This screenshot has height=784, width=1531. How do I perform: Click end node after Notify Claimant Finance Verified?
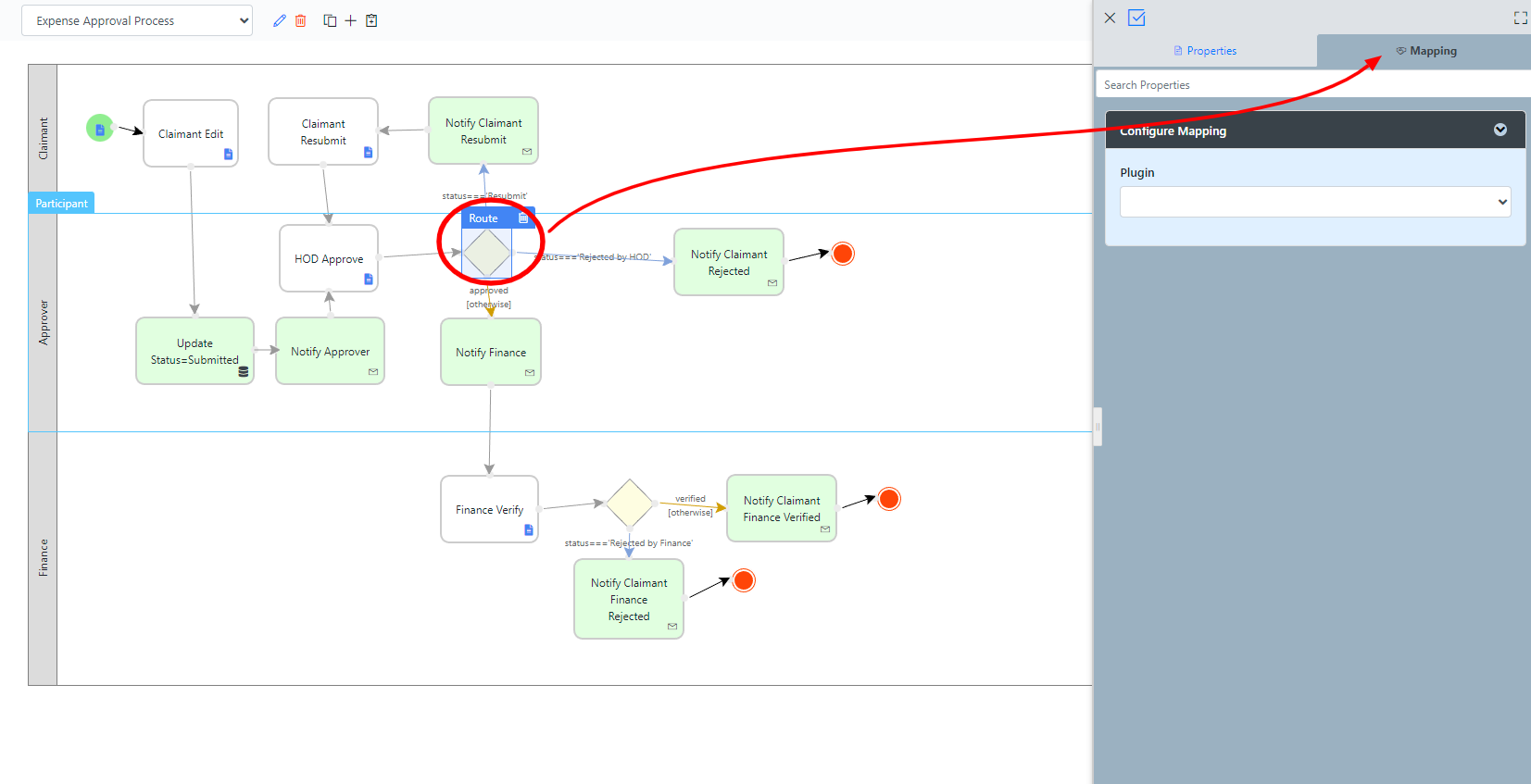tap(889, 499)
